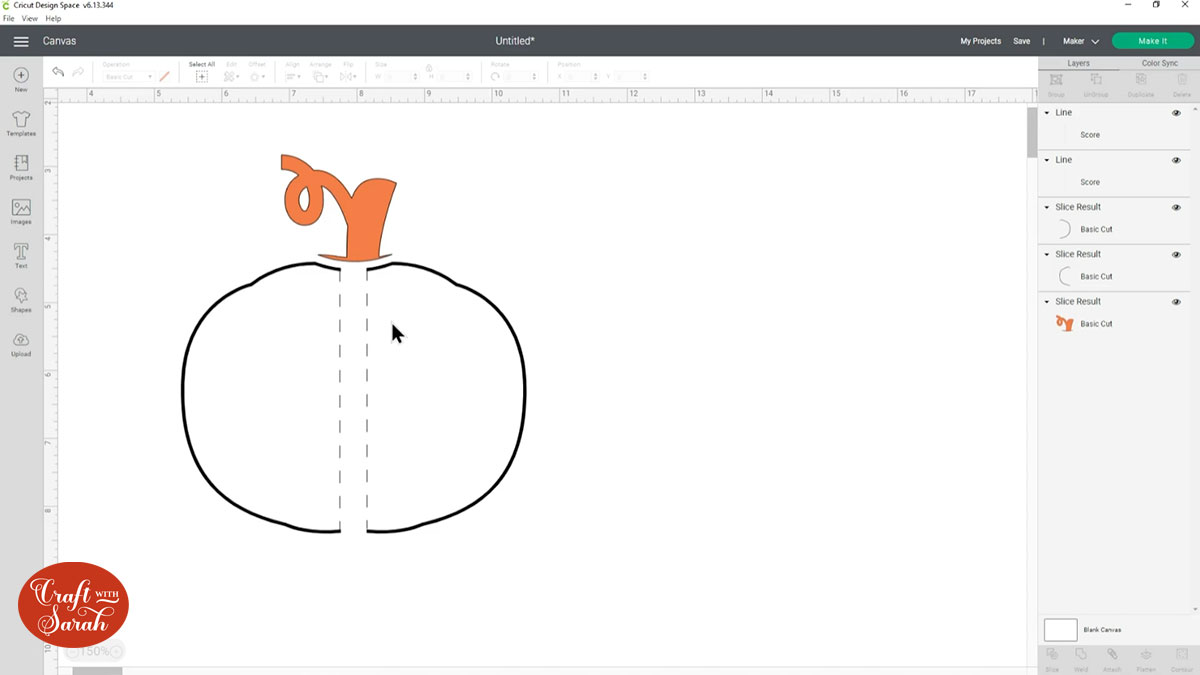The width and height of the screenshot is (1200, 675).
Task: Click the Contour tool
Action: (x=1181, y=658)
